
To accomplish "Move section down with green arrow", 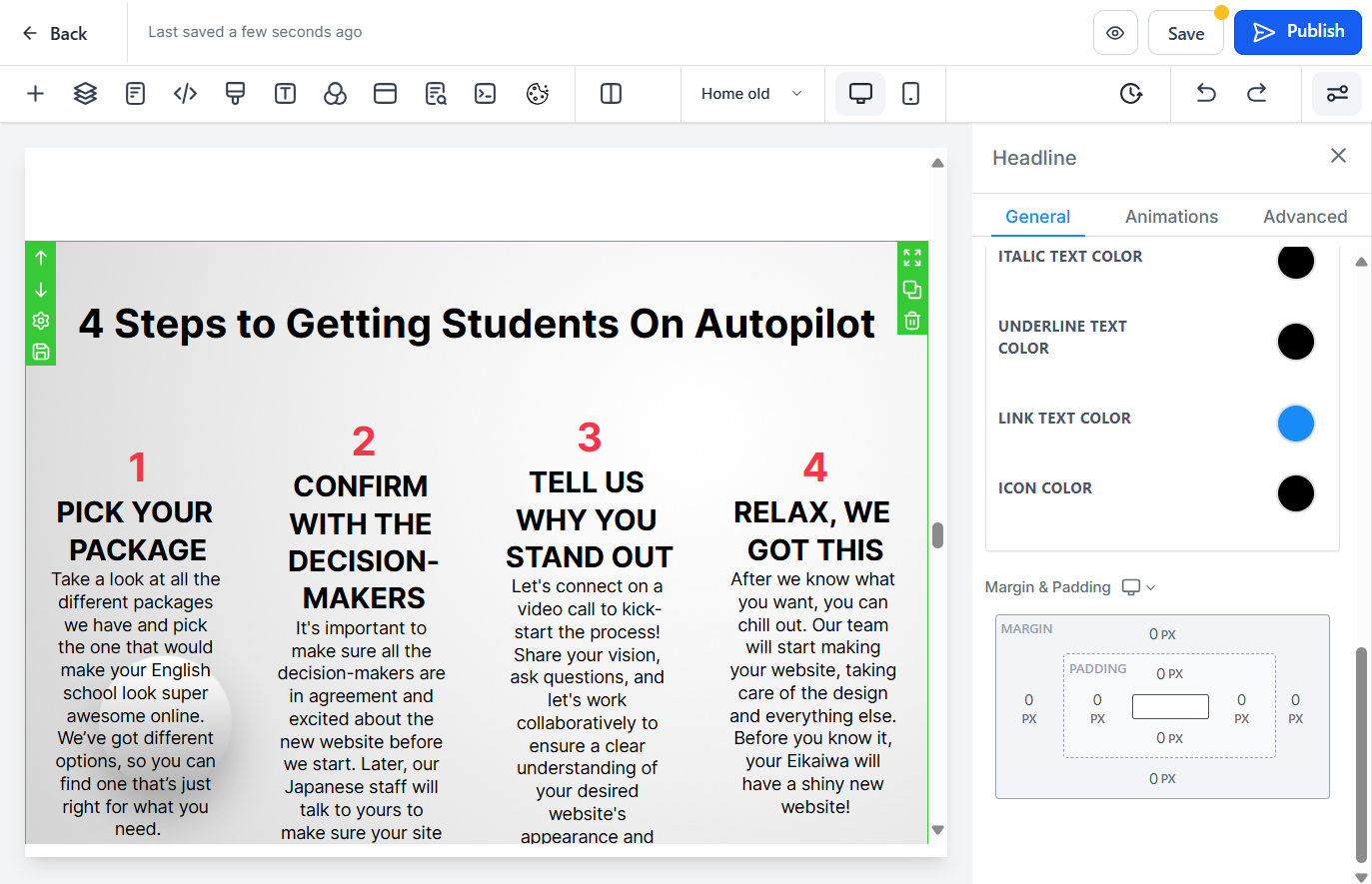I will click(x=41, y=290).
